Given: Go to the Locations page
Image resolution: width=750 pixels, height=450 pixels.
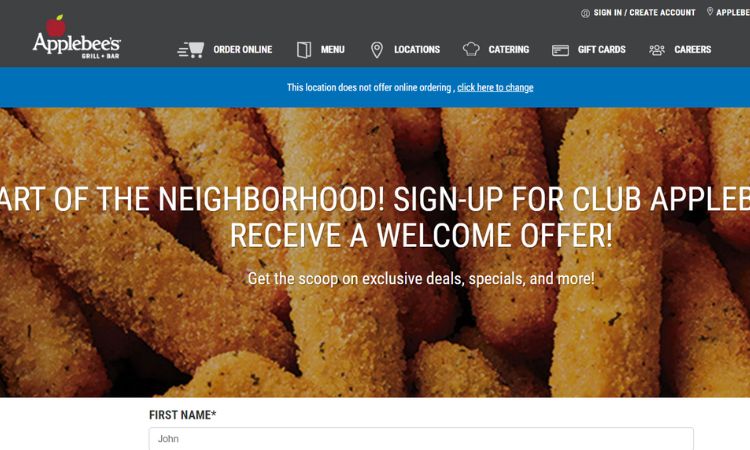Looking at the screenshot, I should [417, 49].
